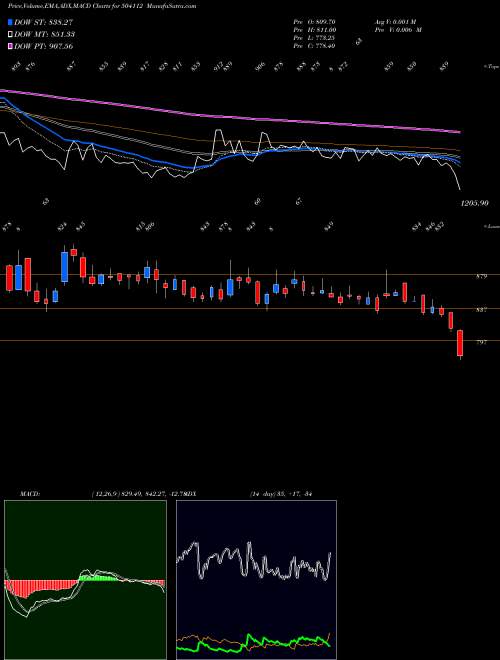Click inside the green MACD chart panel
The height and width of the screenshot is (660, 500).
85,580
